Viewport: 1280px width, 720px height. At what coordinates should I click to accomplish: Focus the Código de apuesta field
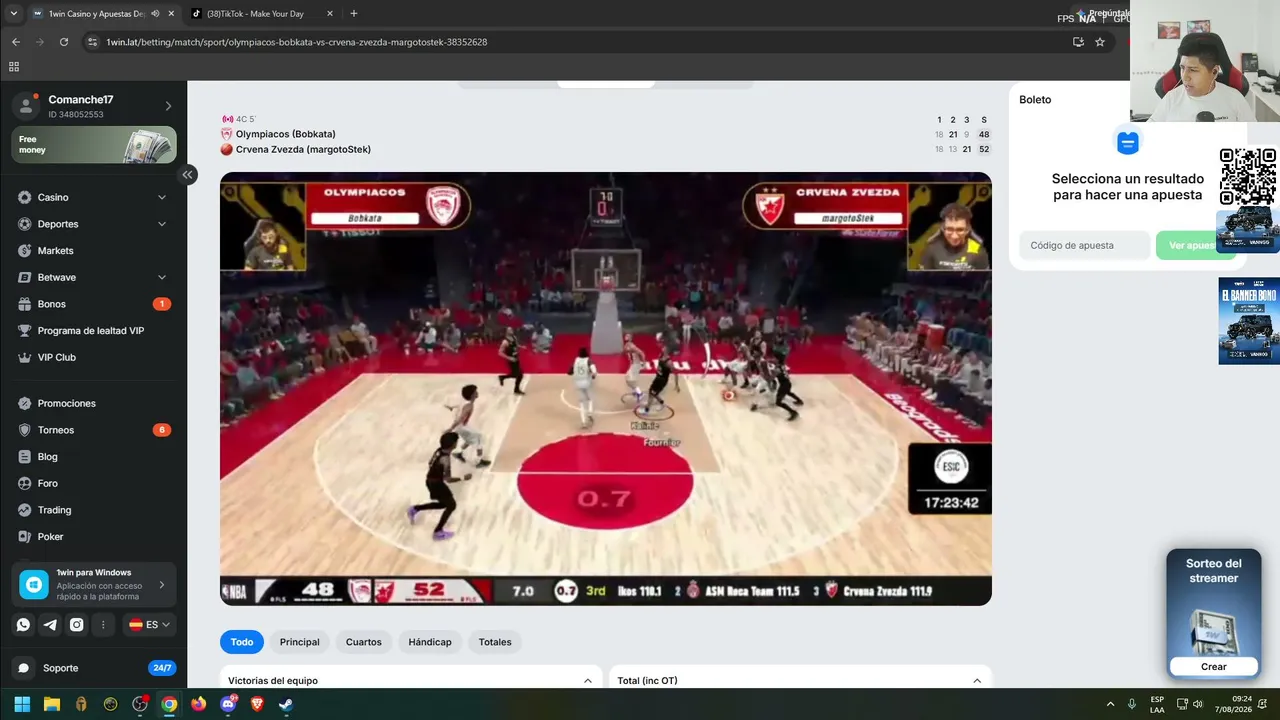click(1084, 245)
